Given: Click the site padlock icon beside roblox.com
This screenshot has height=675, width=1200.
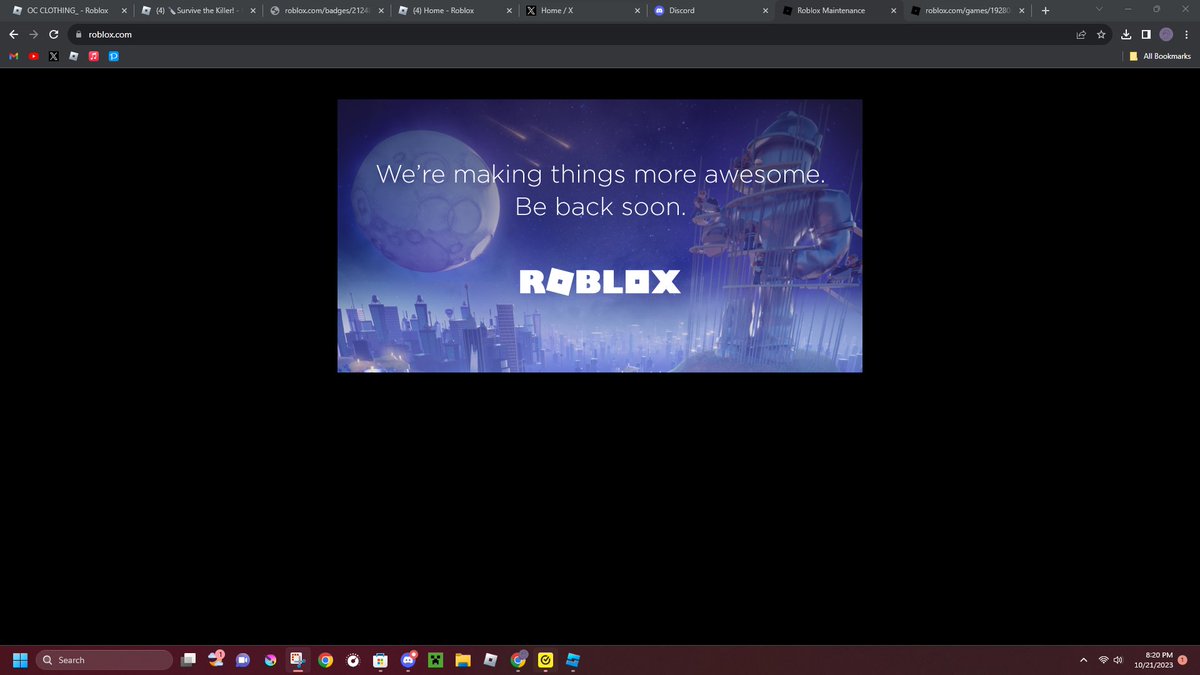Looking at the screenshot, I should pyautogui.click(x=78, y=34).
